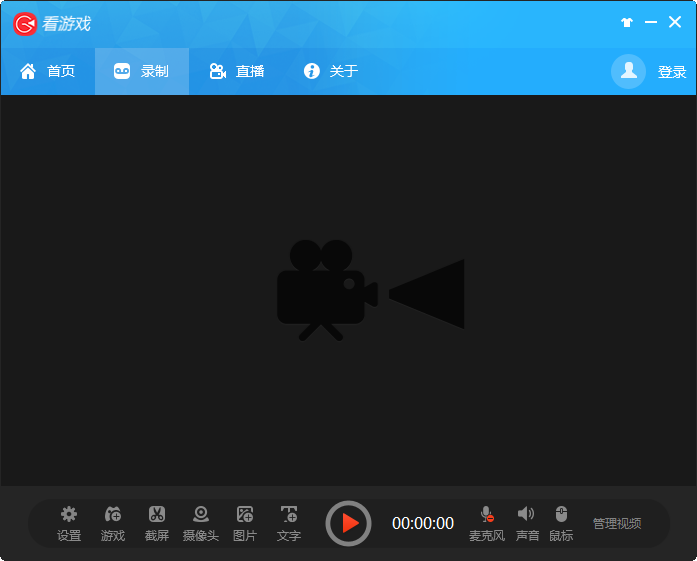Toggle the 麦克风 microphone
Image resolution: width=697 pixels, height=561 pixels.
click(487, 524)
